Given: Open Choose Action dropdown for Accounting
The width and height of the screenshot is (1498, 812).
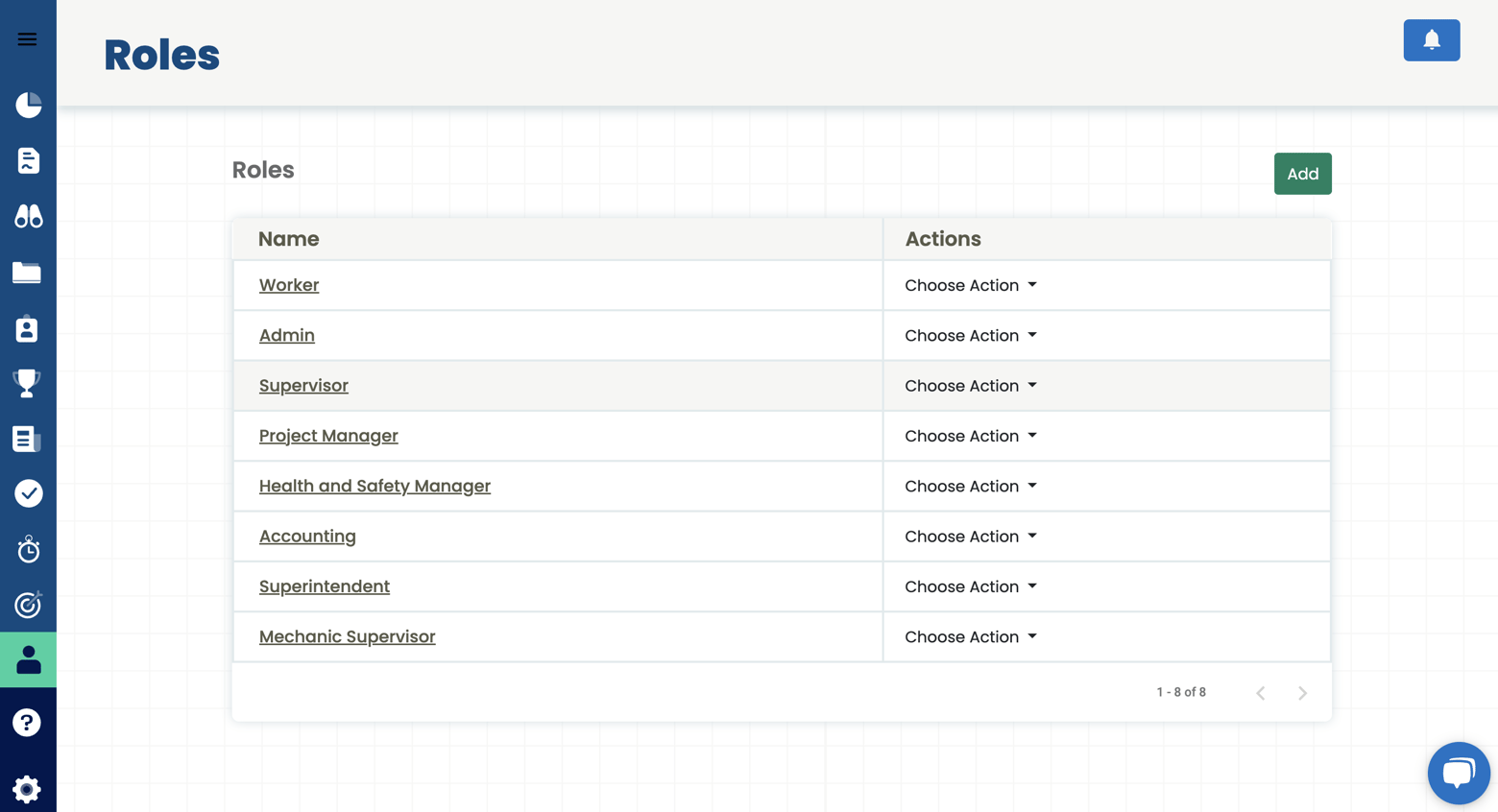Looking at the screenshot, I should pos(970,537).
